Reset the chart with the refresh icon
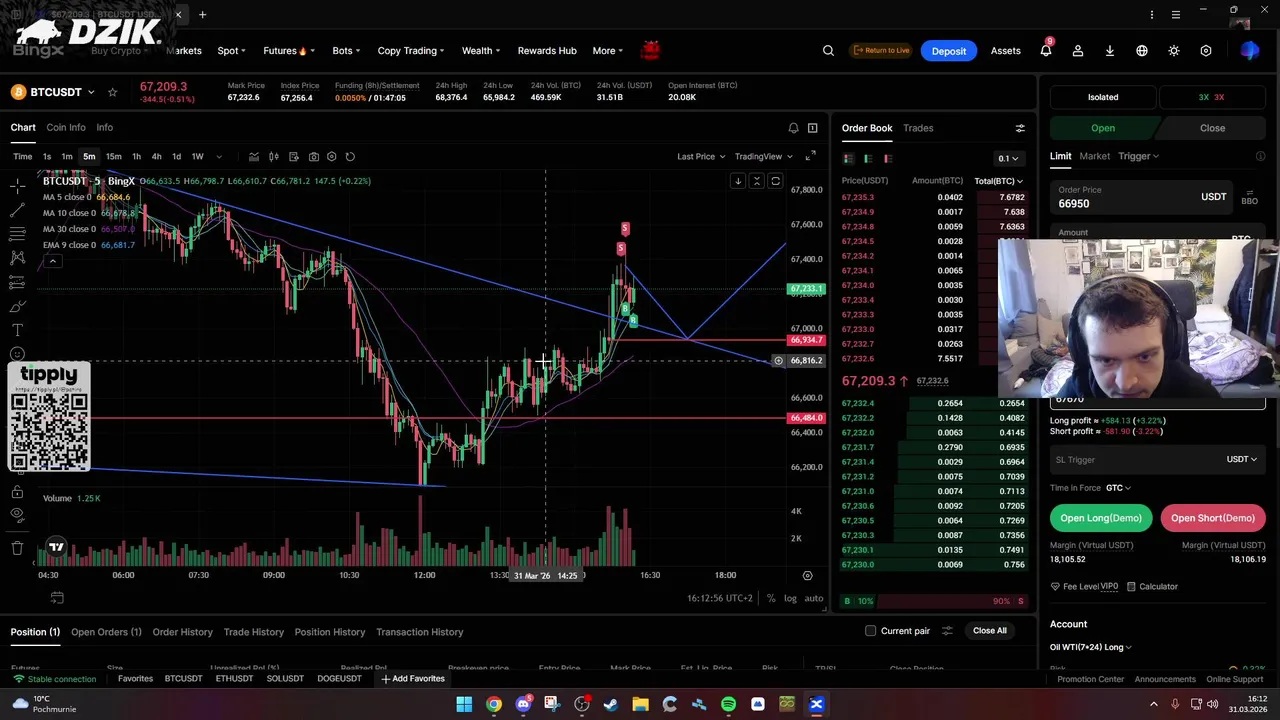The image size is (1280, 720). pyautogui.click(x=350, y=156)
